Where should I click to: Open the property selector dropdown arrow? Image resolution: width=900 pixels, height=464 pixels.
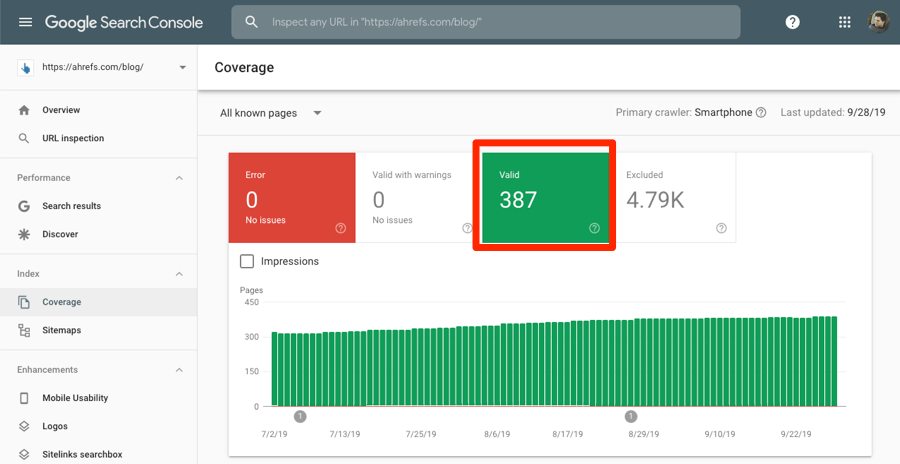(x=183, y=67)
